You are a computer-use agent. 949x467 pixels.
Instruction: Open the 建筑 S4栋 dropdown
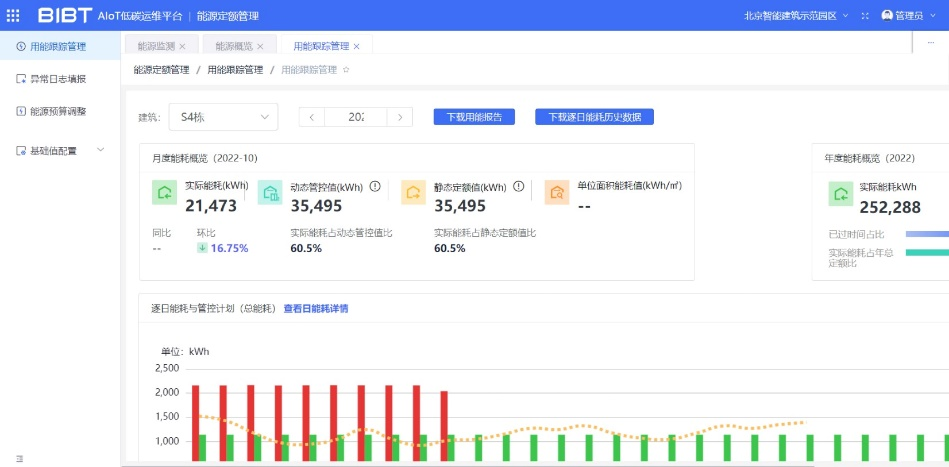tap(223, 117)
